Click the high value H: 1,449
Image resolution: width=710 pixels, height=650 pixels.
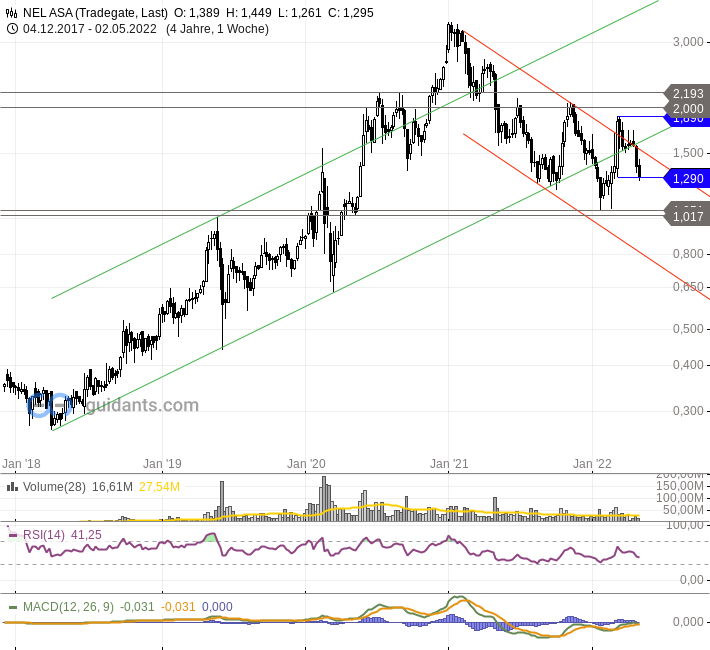(x=249, y=13)
